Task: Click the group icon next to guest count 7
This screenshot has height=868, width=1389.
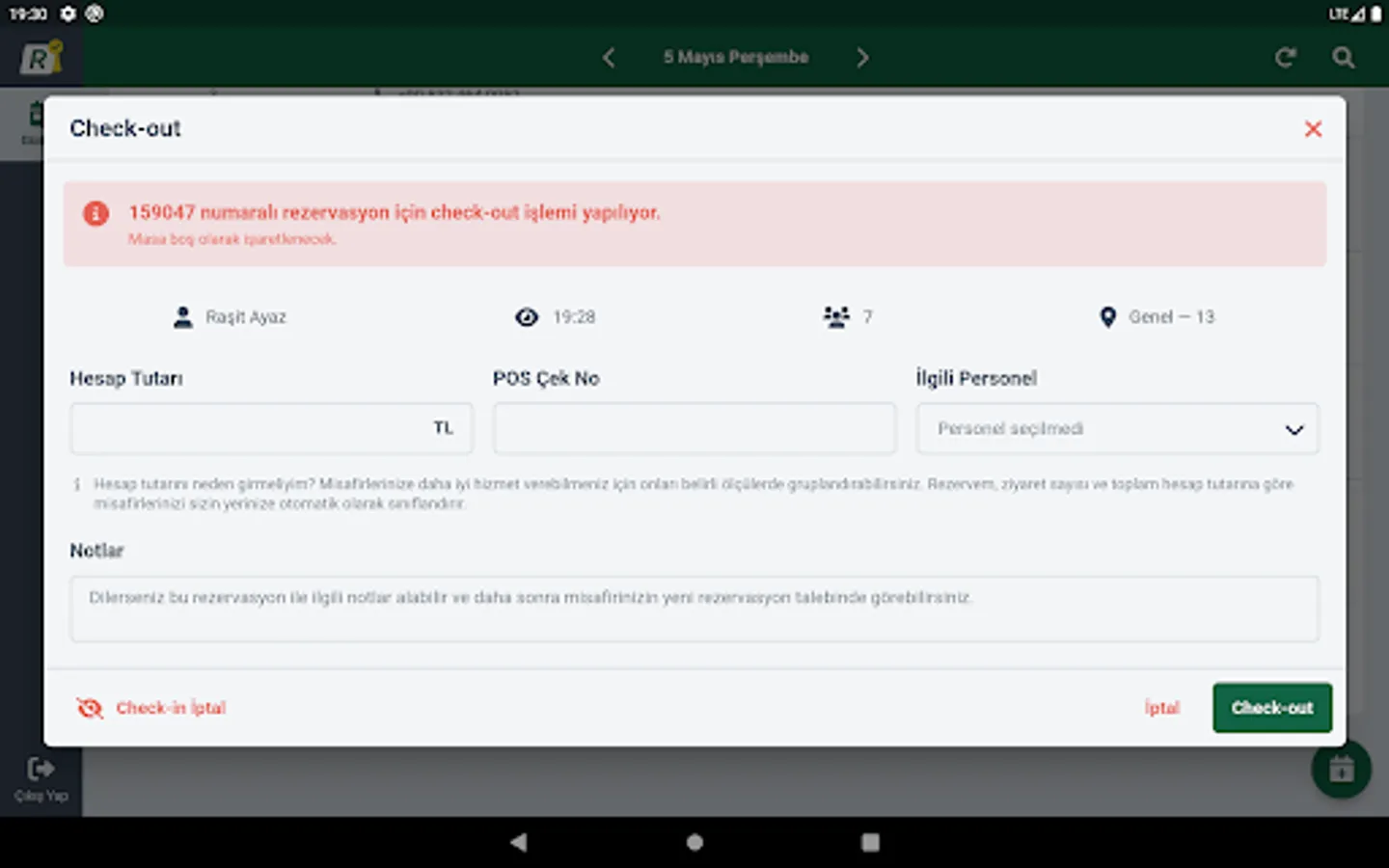Action: pos(836,317)
